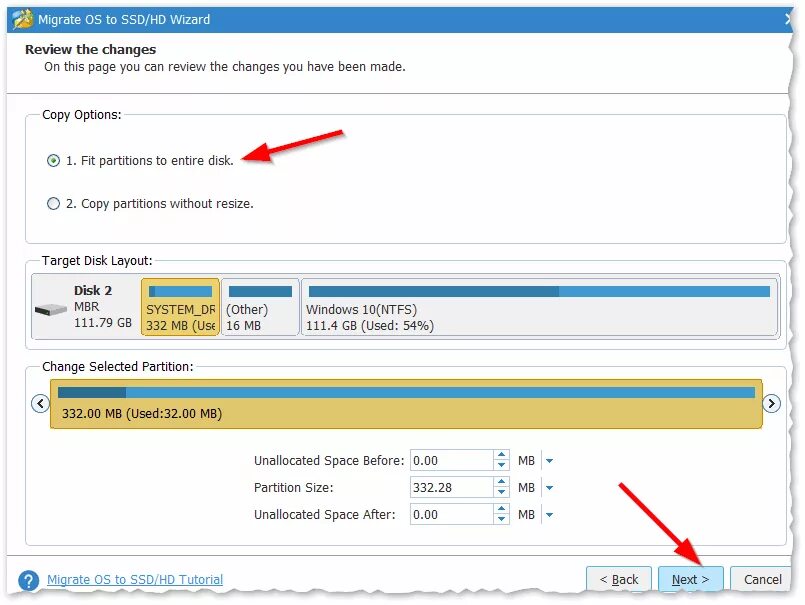The height and width of the screenshot is (605, 805).
Task: Increase Unallocated Space After value
Action: pos(501,510)
